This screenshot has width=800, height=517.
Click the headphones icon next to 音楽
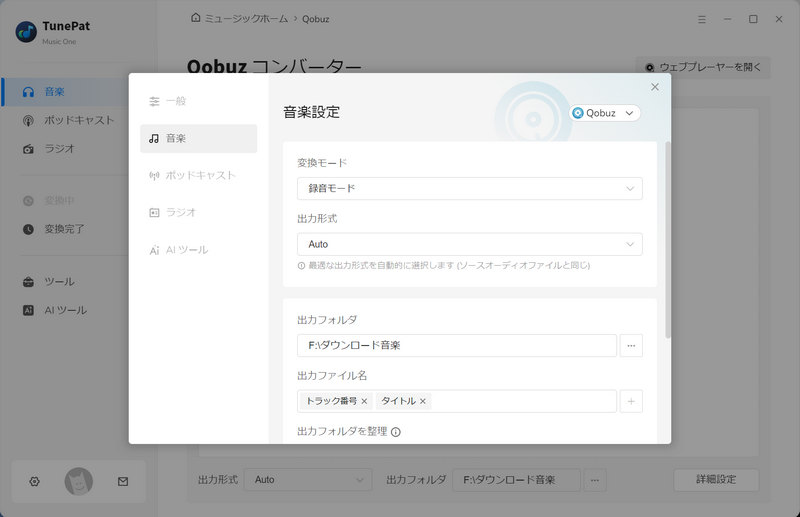click(x=29, y=92)
